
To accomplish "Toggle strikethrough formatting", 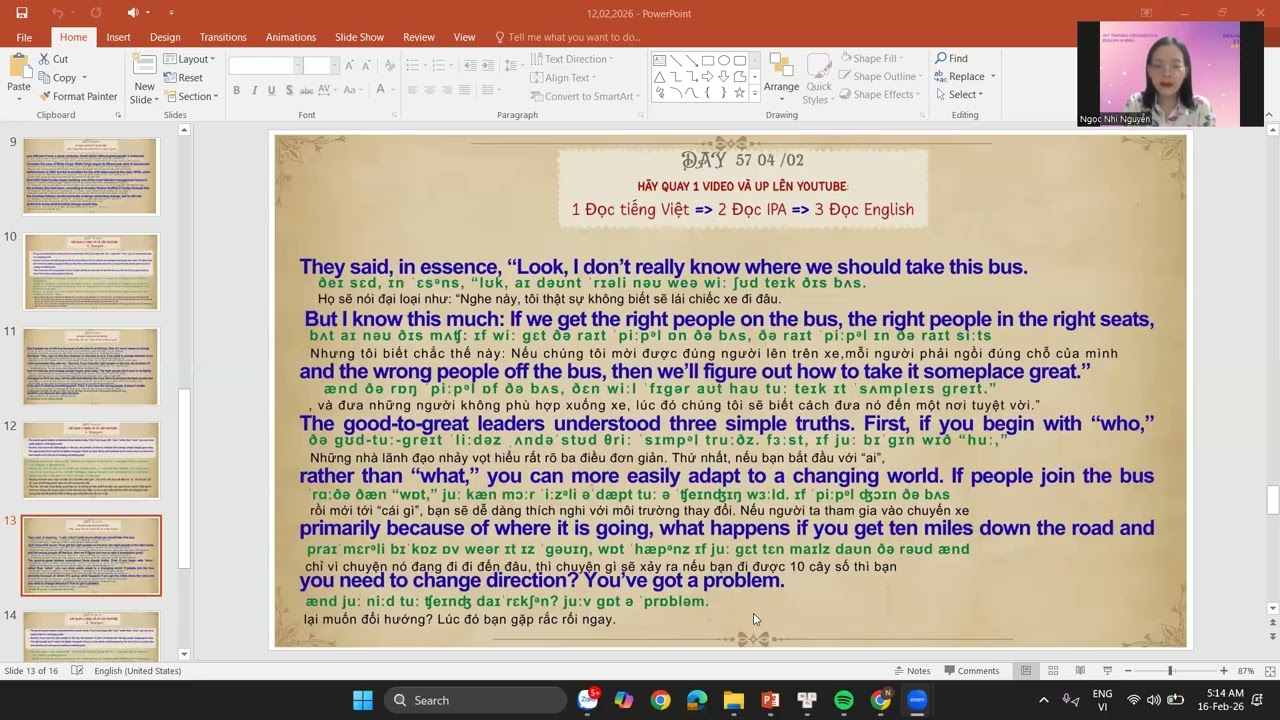I will 308,90.
